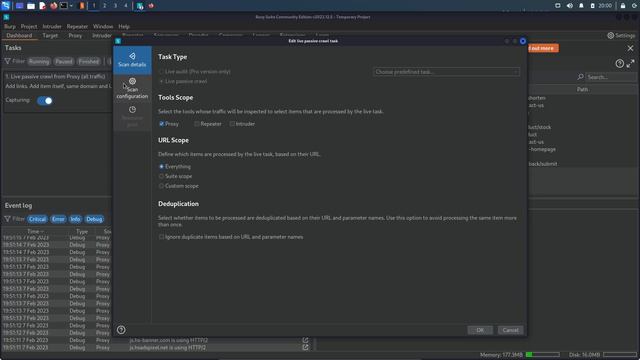The width and height of the screenshot is (640, 360).
Task: Click the display icon in the system tray
Action: pos(558,6)
